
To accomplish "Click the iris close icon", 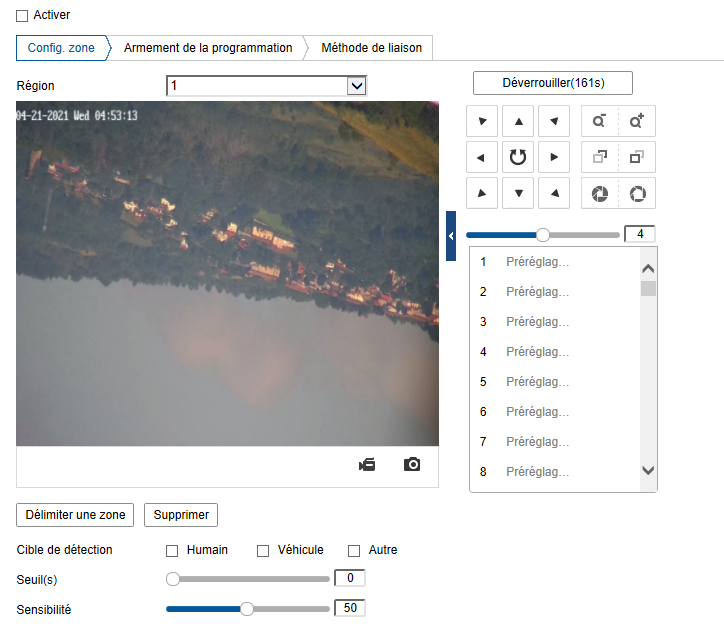I will pos(599,193).
